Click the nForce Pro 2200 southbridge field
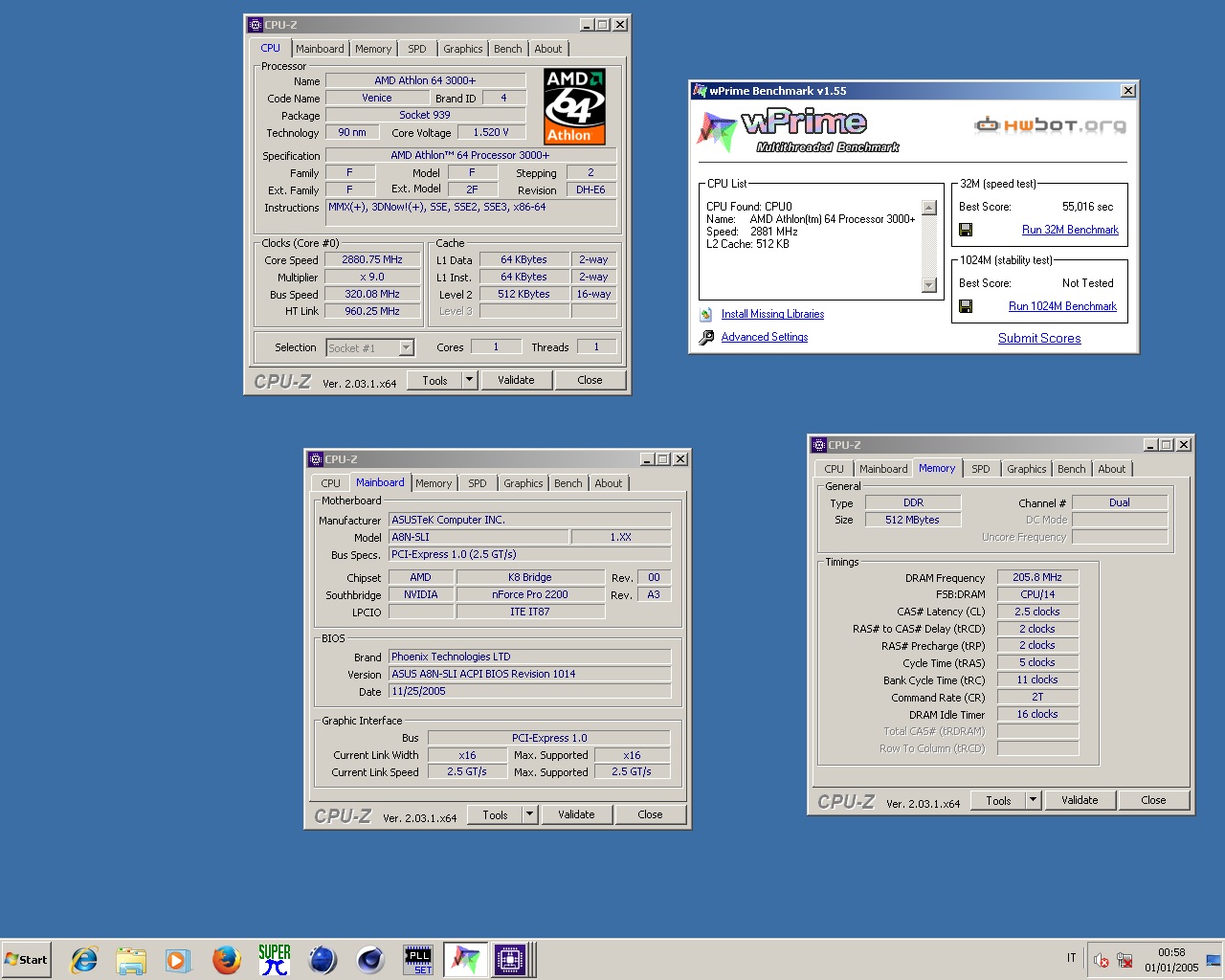This screenshot has width=1225, height=980. tap(530, 594)
